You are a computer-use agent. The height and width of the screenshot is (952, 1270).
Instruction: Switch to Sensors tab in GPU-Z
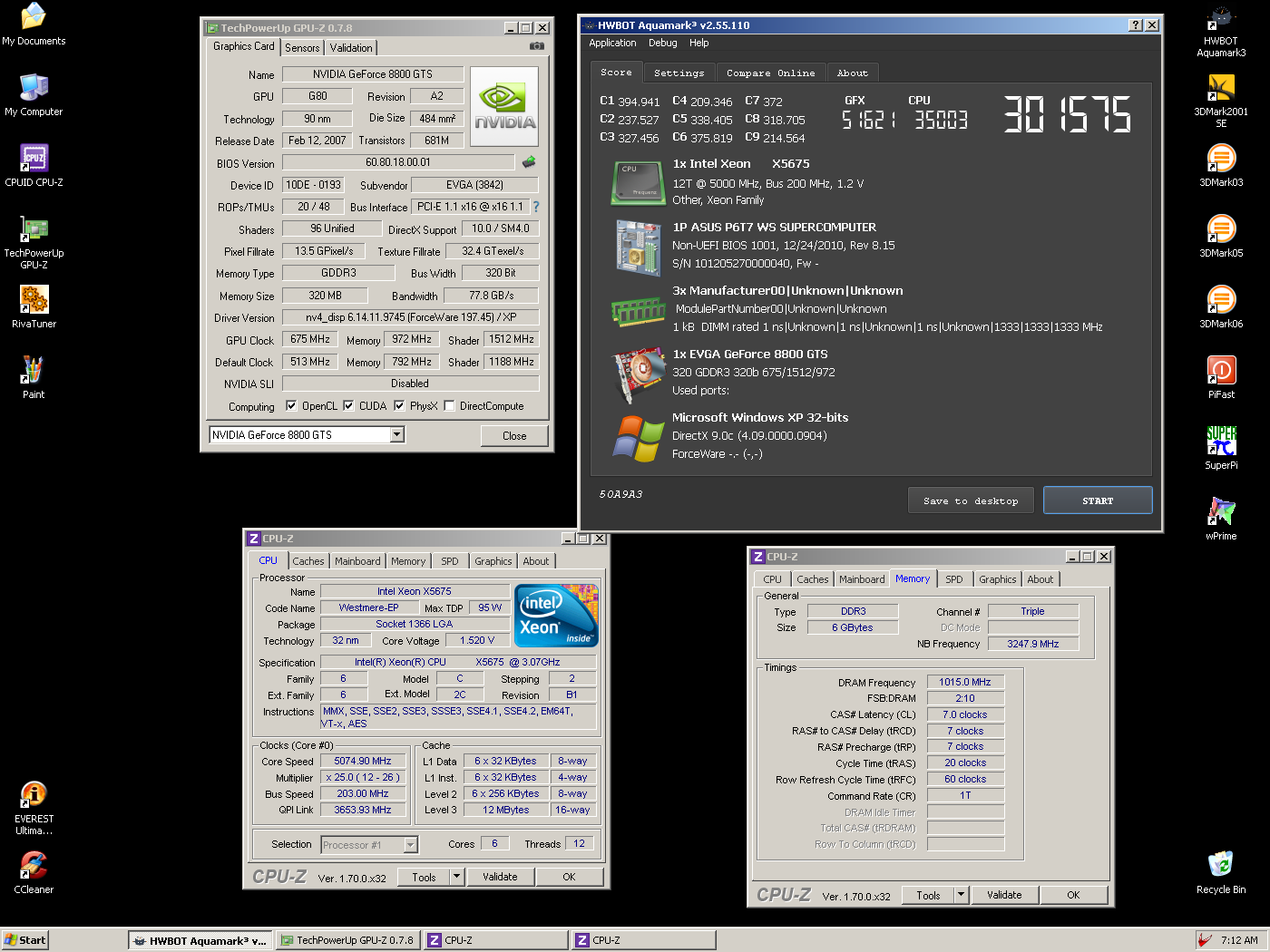302,48
